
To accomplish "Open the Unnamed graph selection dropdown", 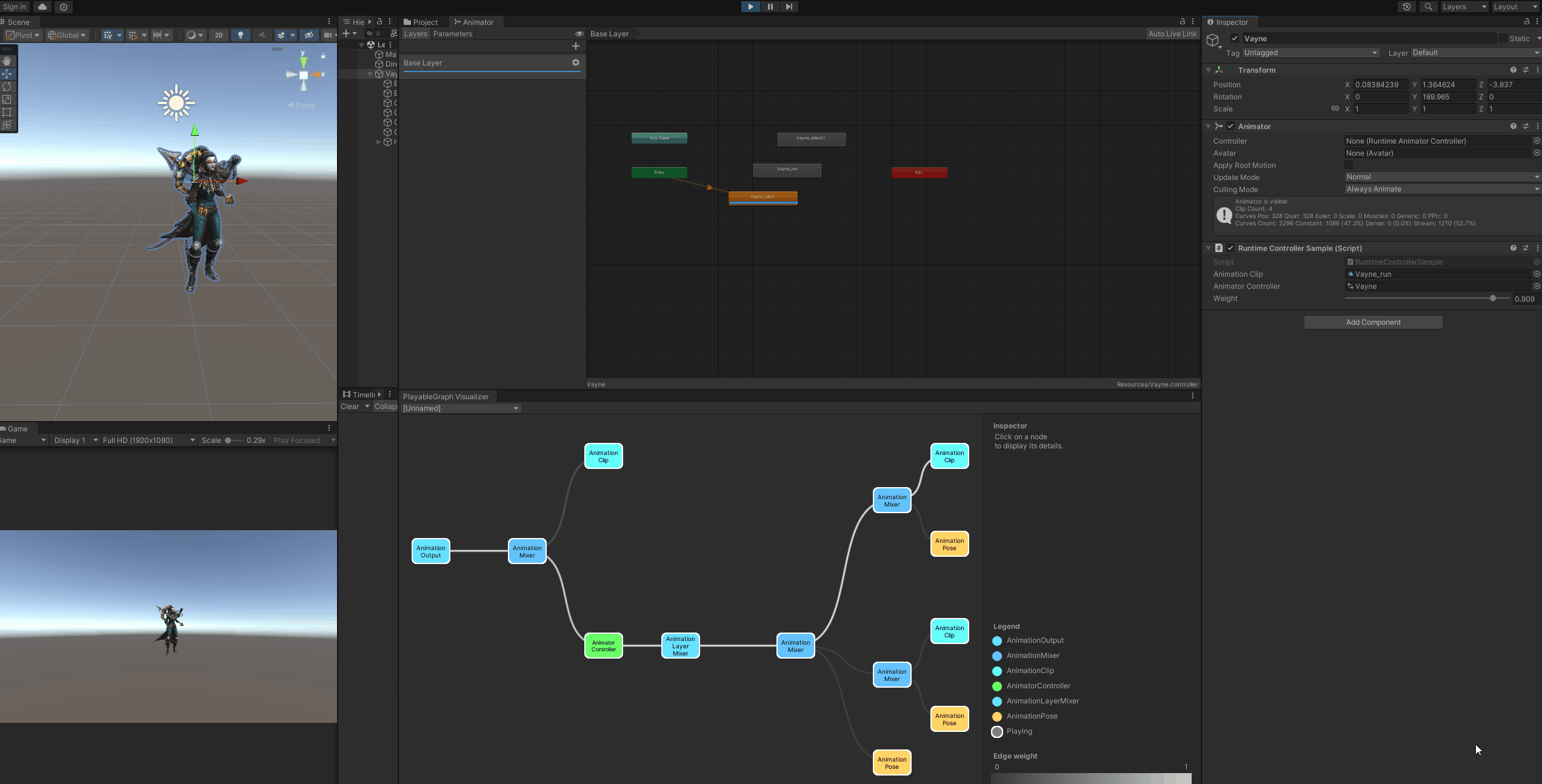I will [461, 408].
